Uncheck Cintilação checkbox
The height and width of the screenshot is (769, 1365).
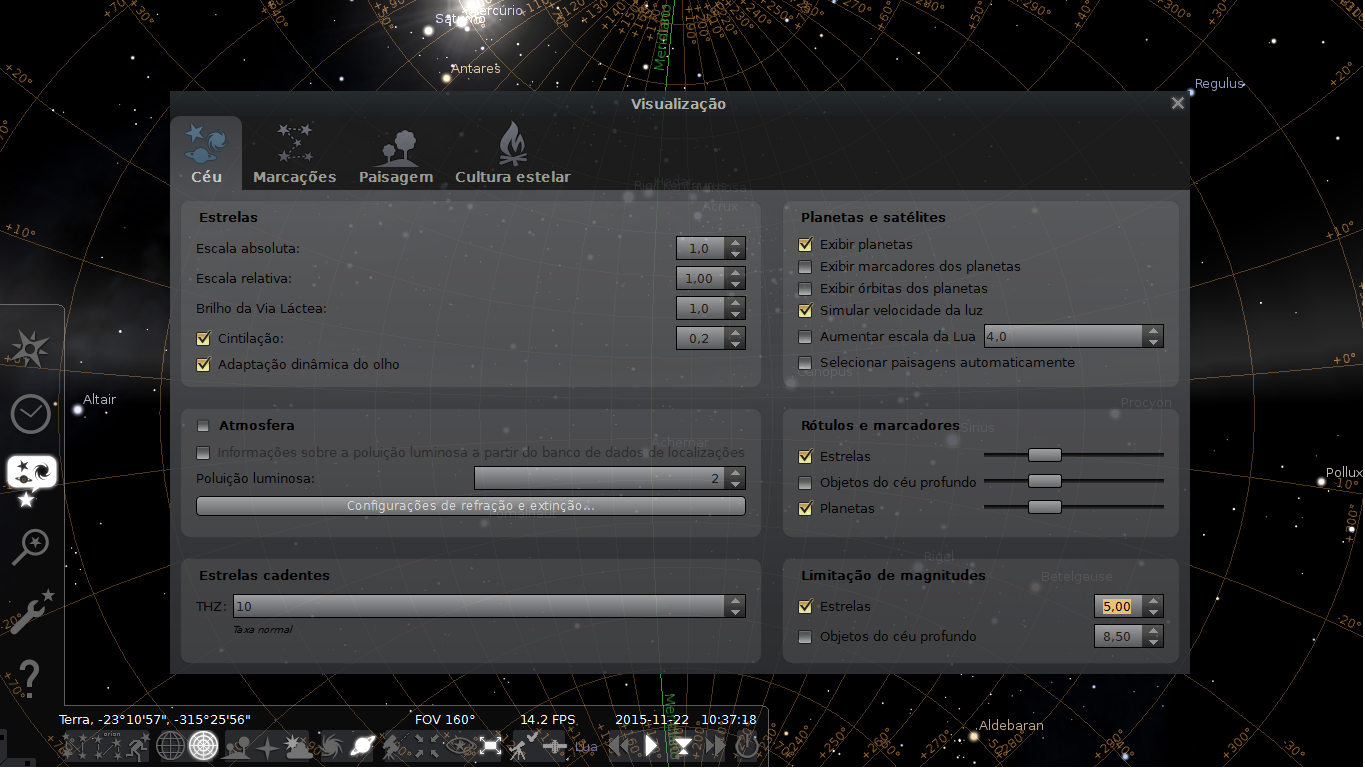(204, 339)
